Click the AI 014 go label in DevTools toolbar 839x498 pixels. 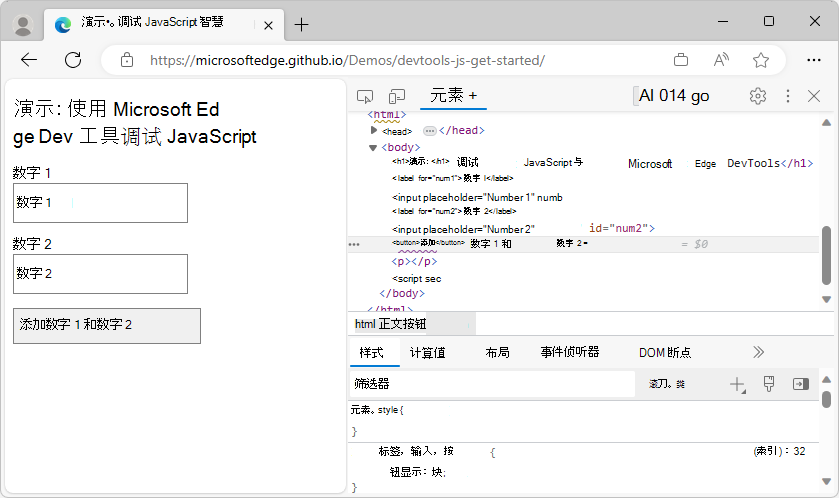tap(674, 96)
